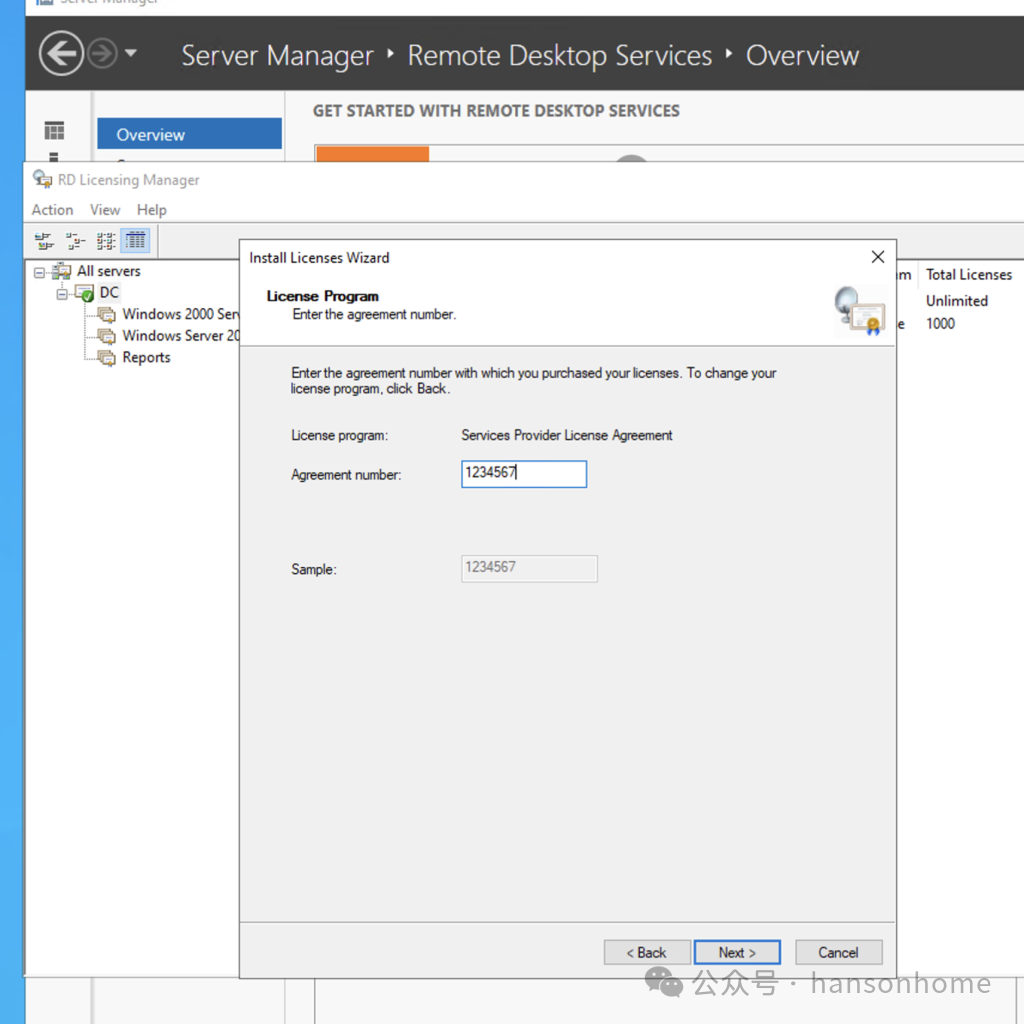Screen dimensions: 1024x1024
Task: Select the list view toolbar icon
Action: (105, 241)
